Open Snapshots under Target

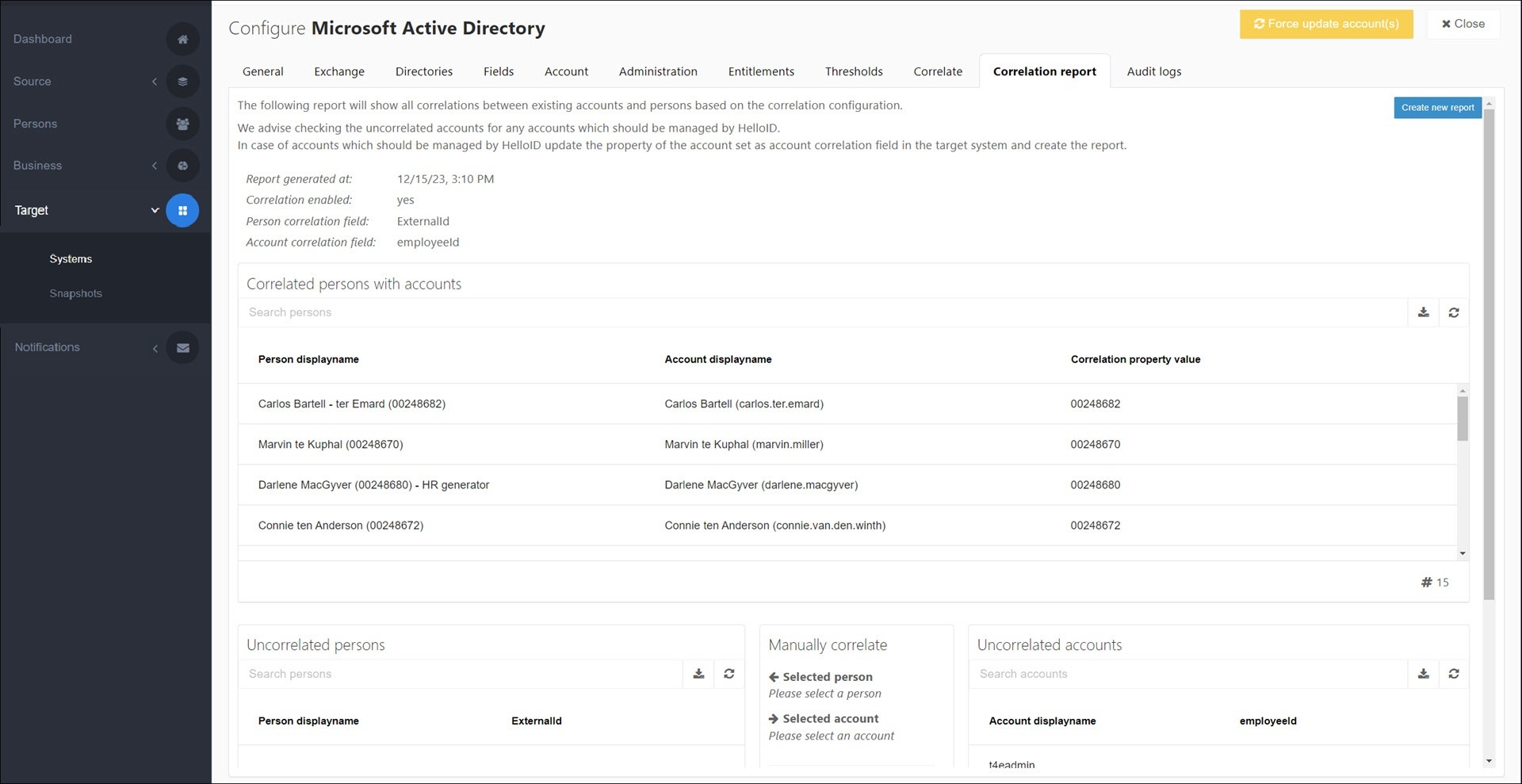(75, 293)
